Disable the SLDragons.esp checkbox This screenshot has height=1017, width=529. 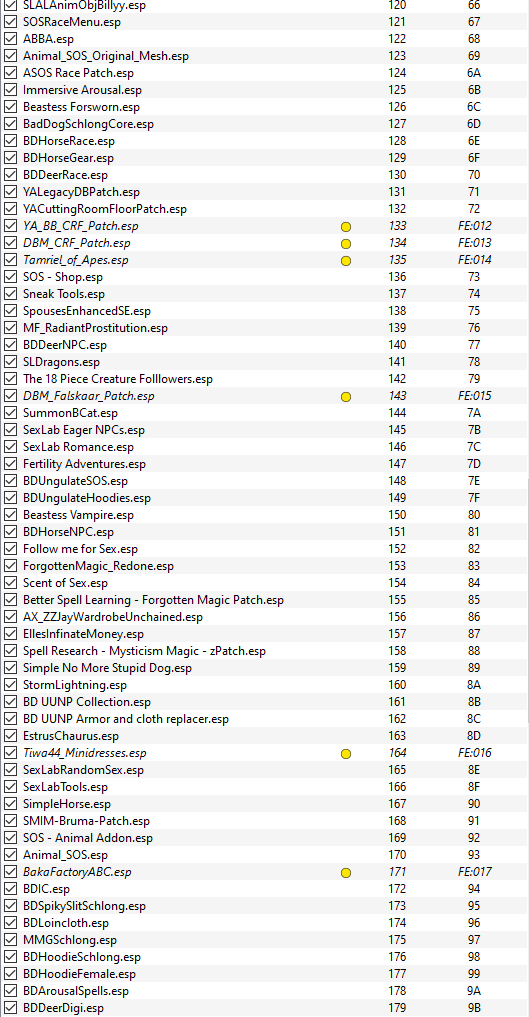click(x=10, y=362)
